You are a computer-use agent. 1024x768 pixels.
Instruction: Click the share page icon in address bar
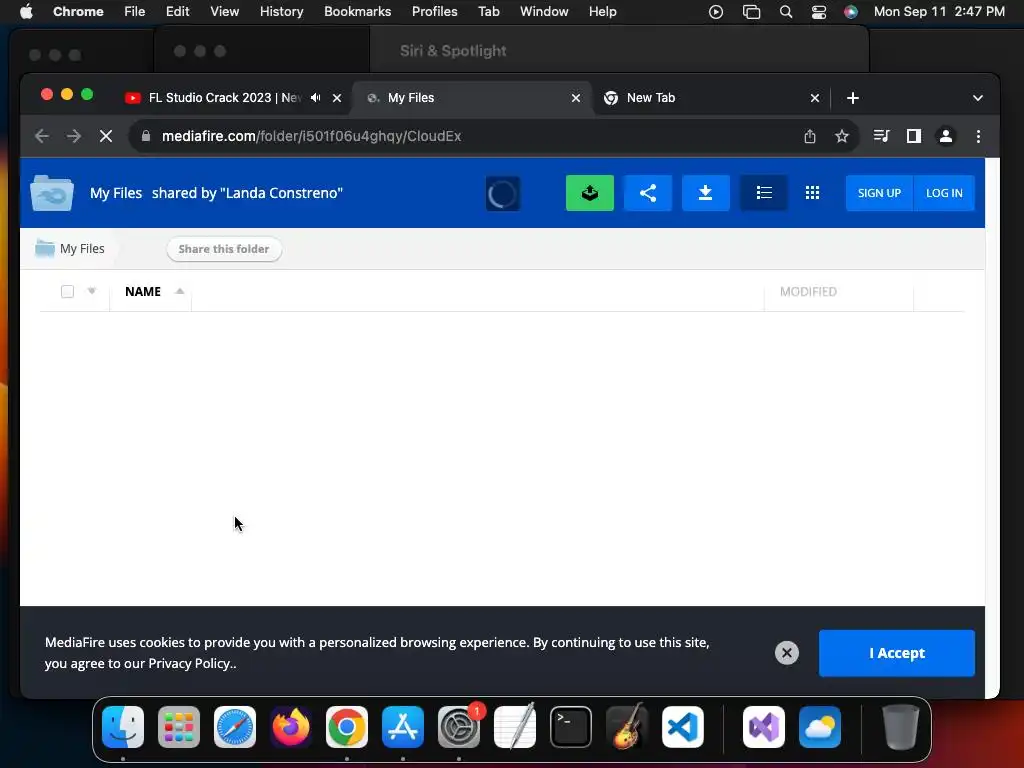[x=810, y=136]
